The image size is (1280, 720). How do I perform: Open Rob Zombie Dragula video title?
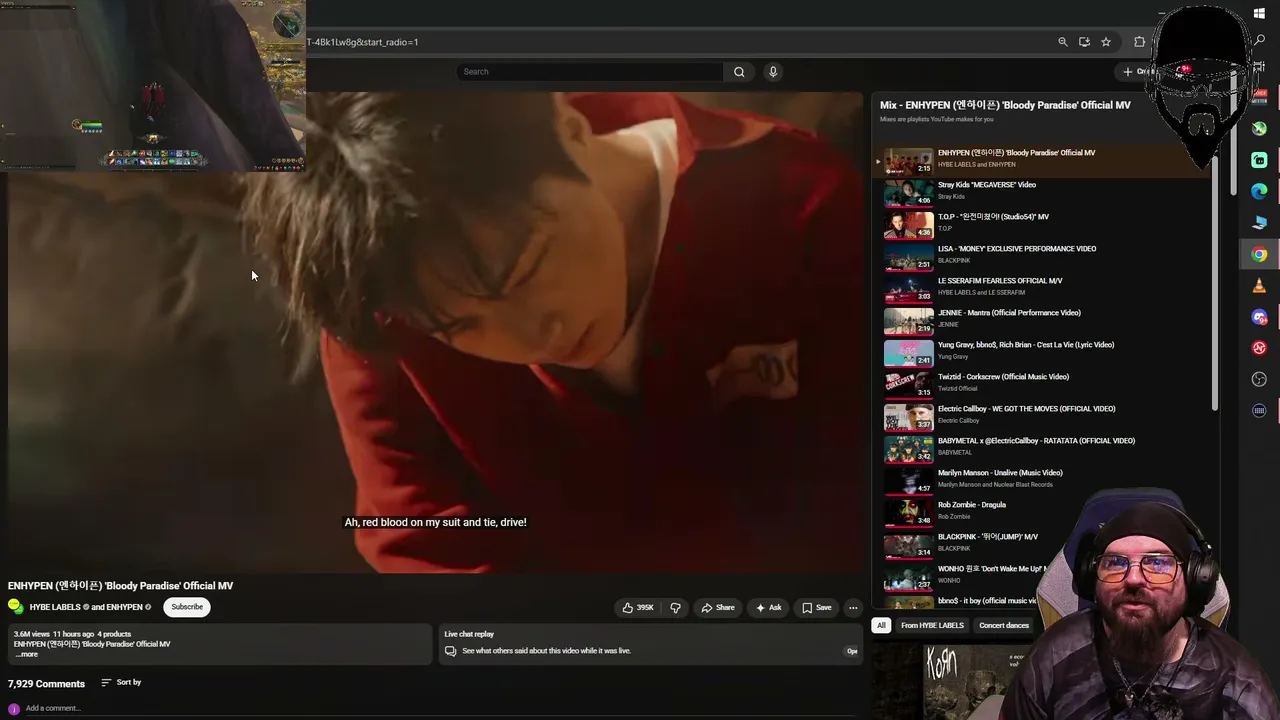click(972, 505)
